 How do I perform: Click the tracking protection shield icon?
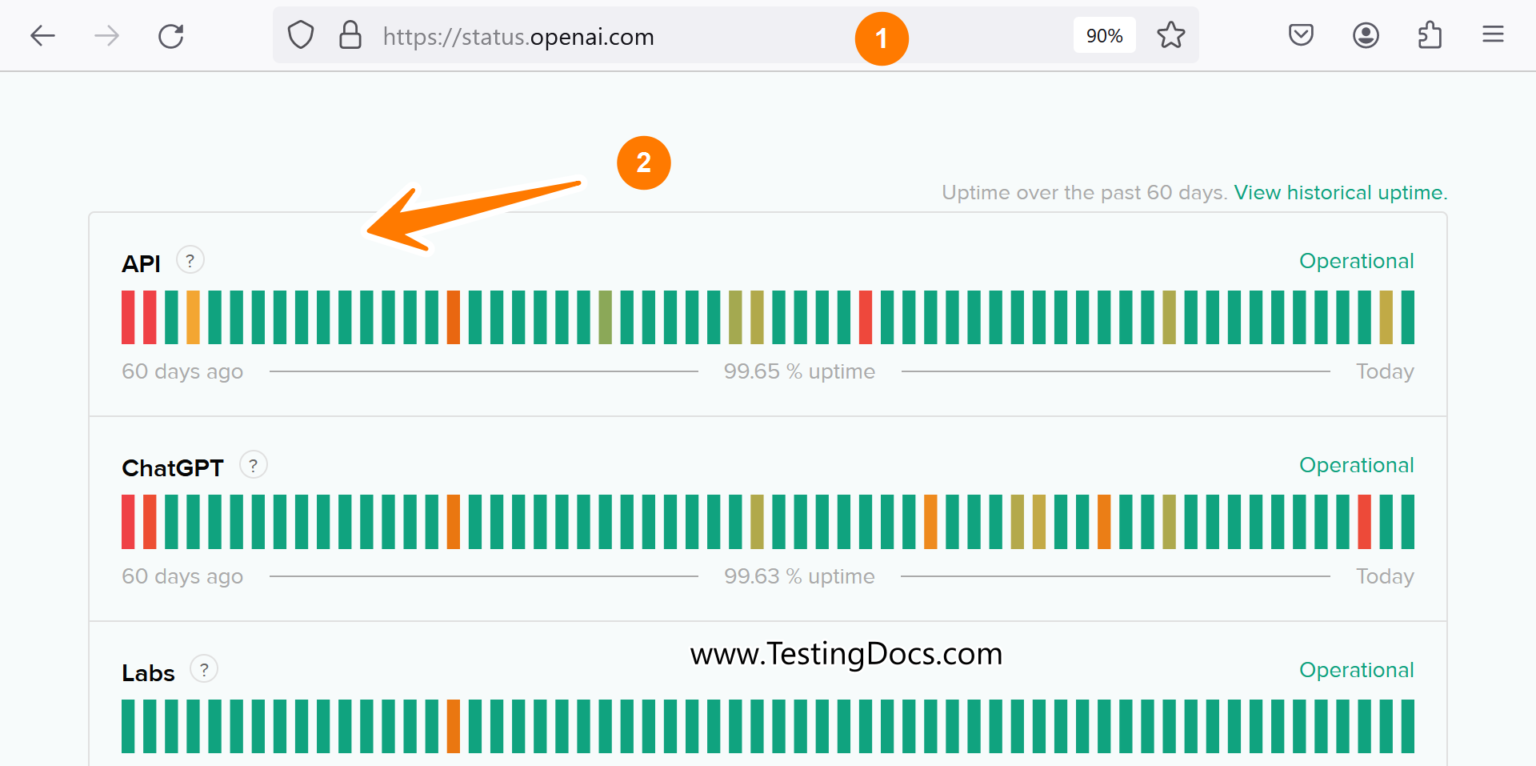pyautogui.click(x=300, y=35)
